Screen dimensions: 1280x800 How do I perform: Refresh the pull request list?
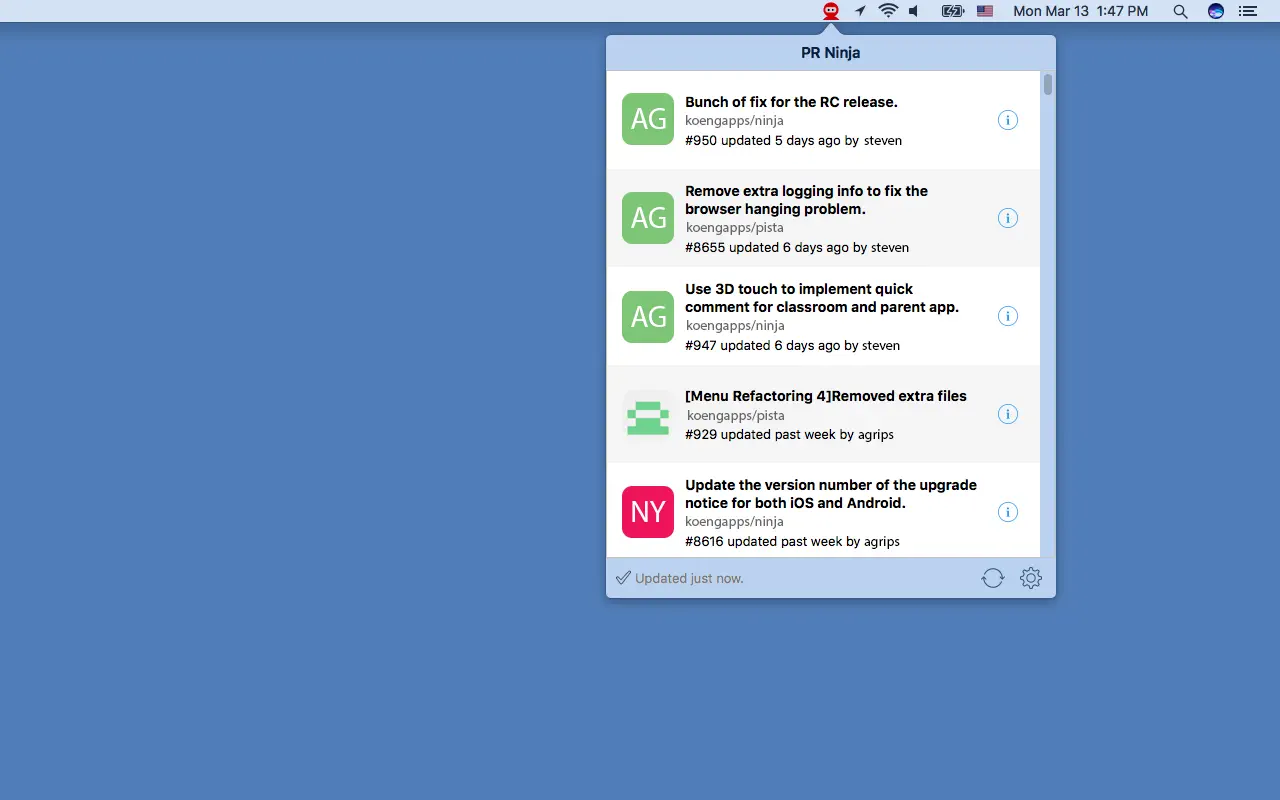coord(992,578)
